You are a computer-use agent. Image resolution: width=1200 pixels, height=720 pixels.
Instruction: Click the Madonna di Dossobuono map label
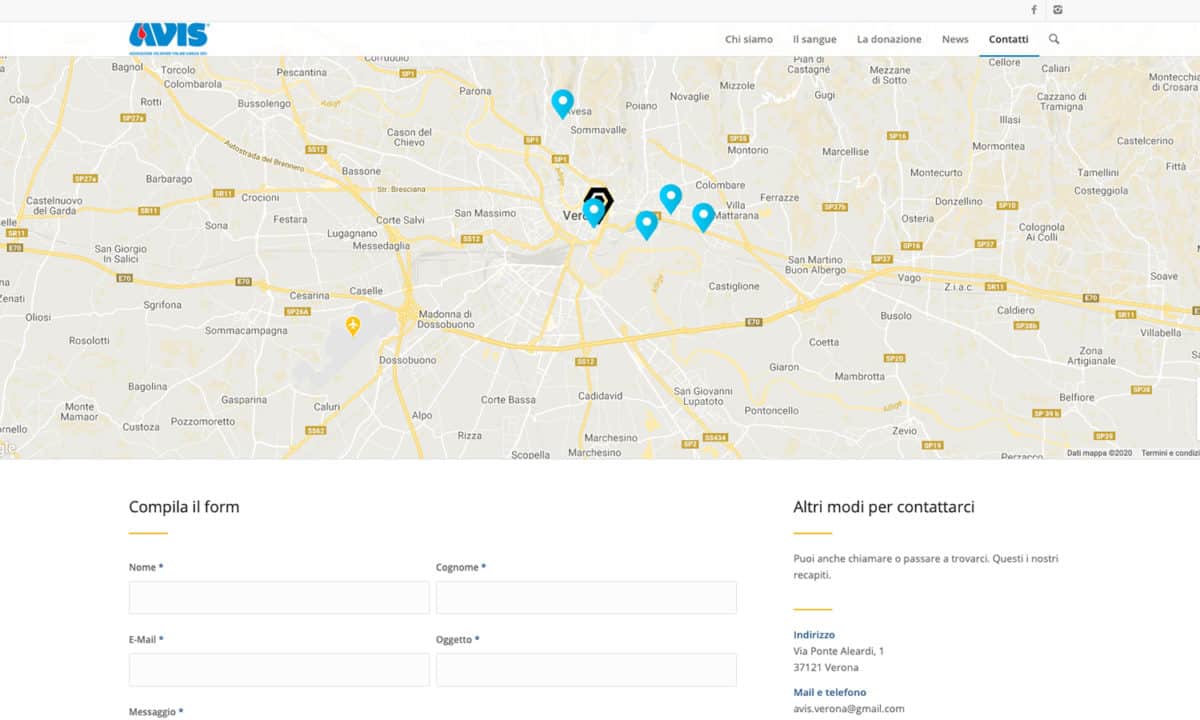[446, 319]
